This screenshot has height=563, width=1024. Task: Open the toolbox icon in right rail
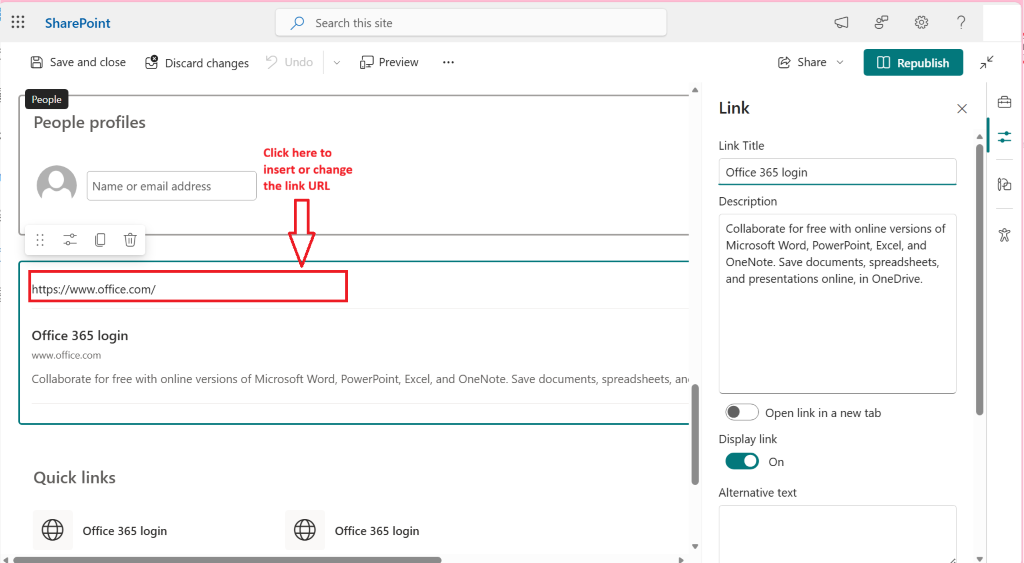(1004, 102)
